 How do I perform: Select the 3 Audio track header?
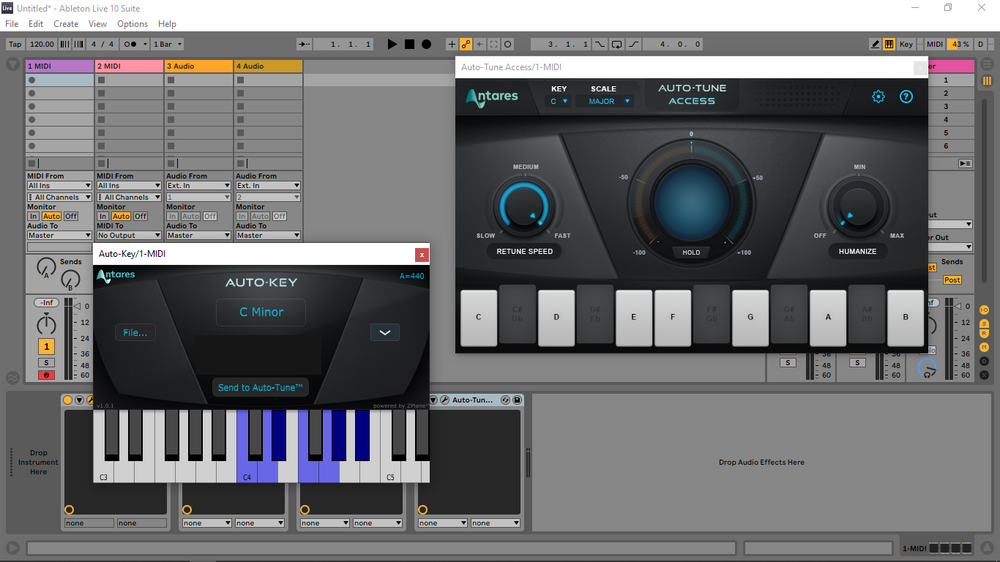coord(198,66)
